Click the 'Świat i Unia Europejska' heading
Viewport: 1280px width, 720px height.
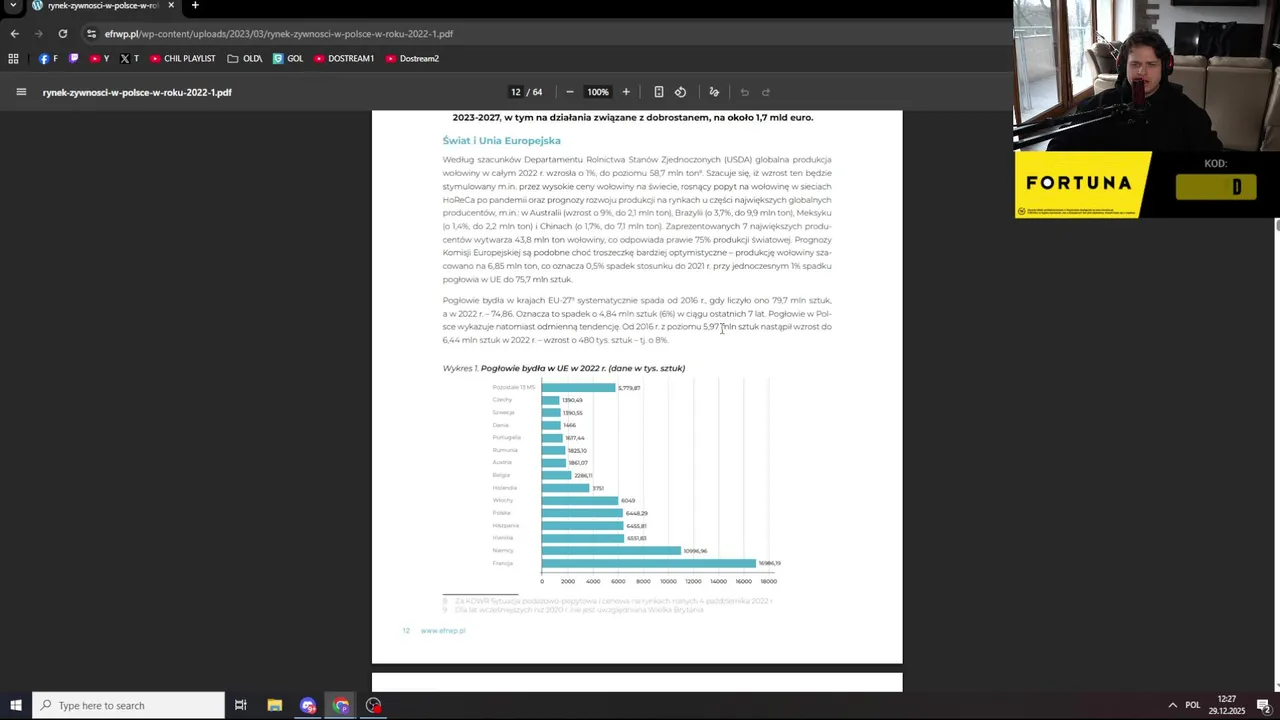tap(501, 141)
